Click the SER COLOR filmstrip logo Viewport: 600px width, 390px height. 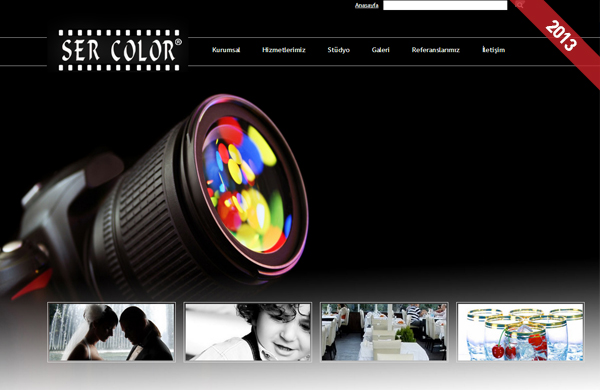coord(118,50)
